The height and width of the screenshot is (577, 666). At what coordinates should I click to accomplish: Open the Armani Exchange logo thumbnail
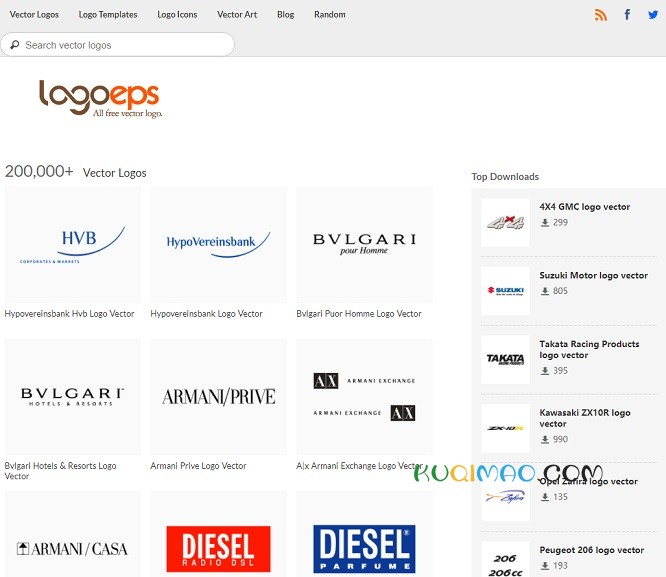364,397
